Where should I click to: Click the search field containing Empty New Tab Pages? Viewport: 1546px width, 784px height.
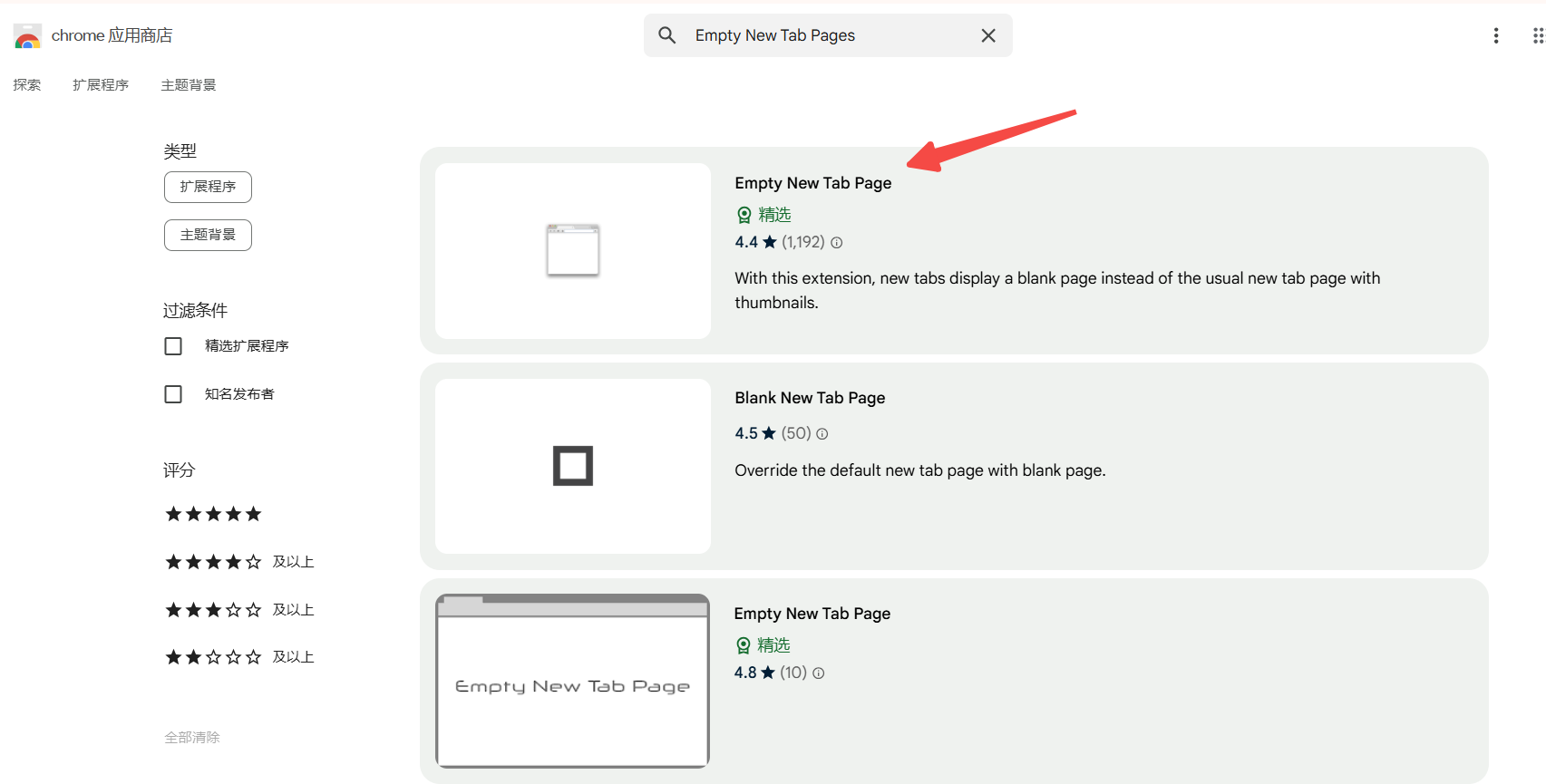click(828, 35)
